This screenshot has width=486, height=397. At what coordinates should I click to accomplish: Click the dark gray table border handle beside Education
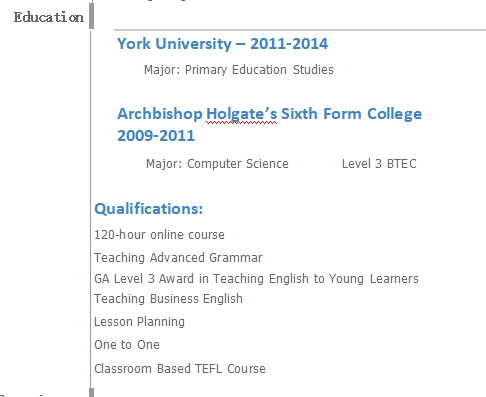pos(91,15)
